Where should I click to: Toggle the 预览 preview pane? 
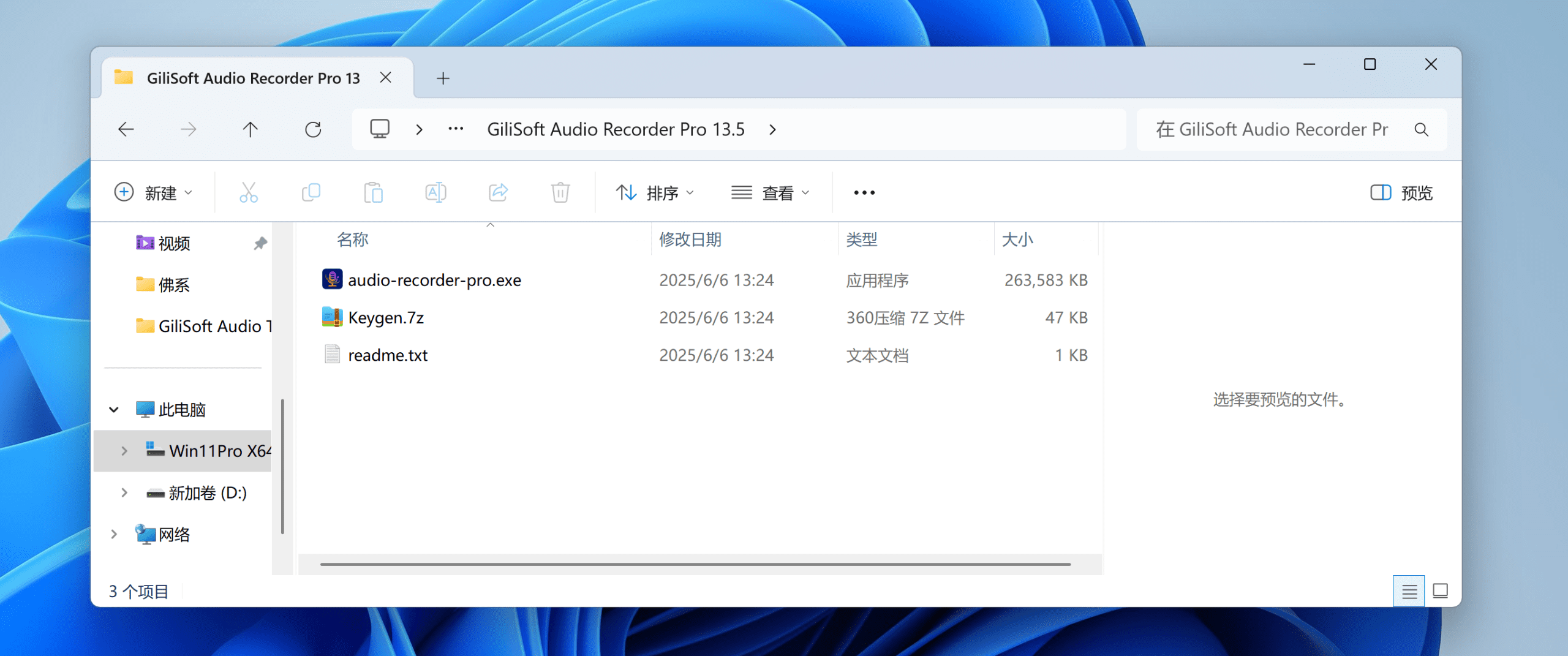point(1401,193)
